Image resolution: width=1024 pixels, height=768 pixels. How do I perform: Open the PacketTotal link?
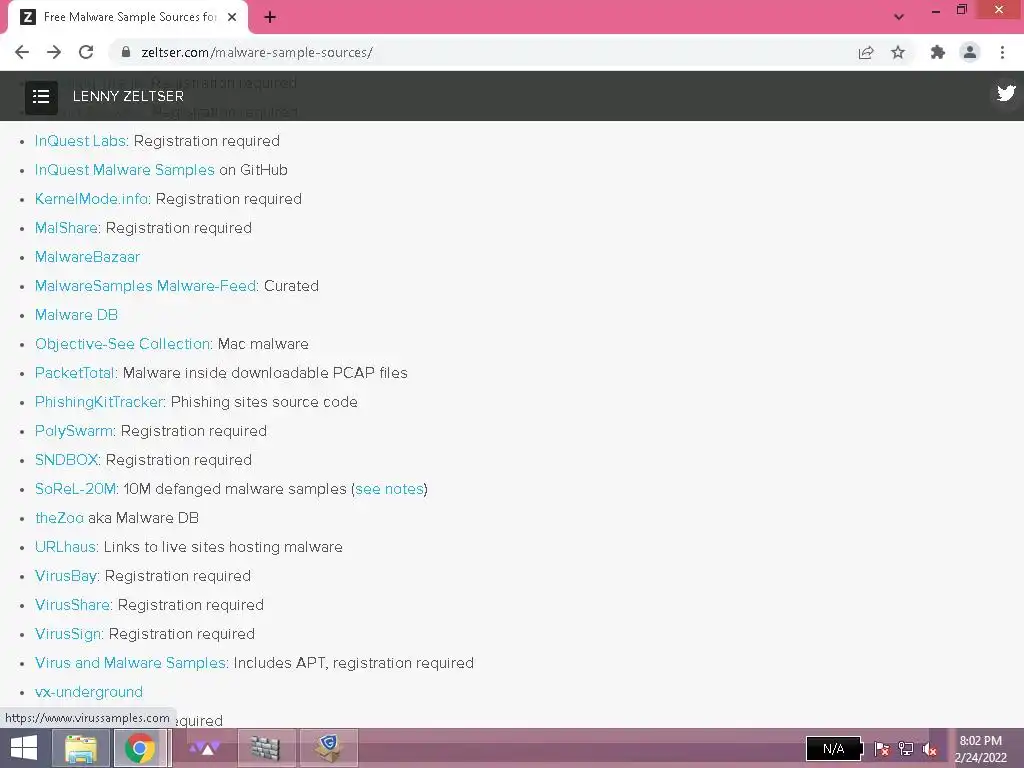pyautogui.click(x=76, y=373)
